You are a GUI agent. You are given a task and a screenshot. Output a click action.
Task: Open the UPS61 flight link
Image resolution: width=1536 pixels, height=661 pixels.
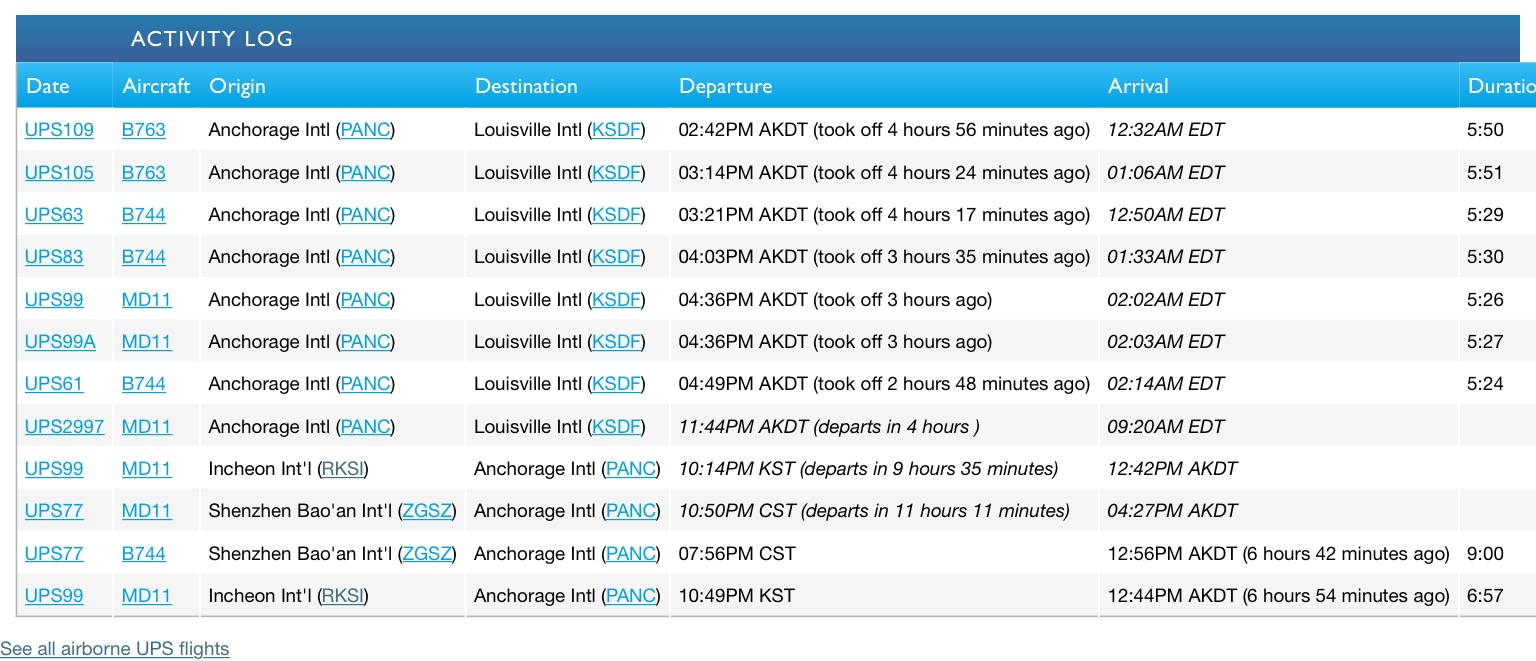[x=54, y=383]
